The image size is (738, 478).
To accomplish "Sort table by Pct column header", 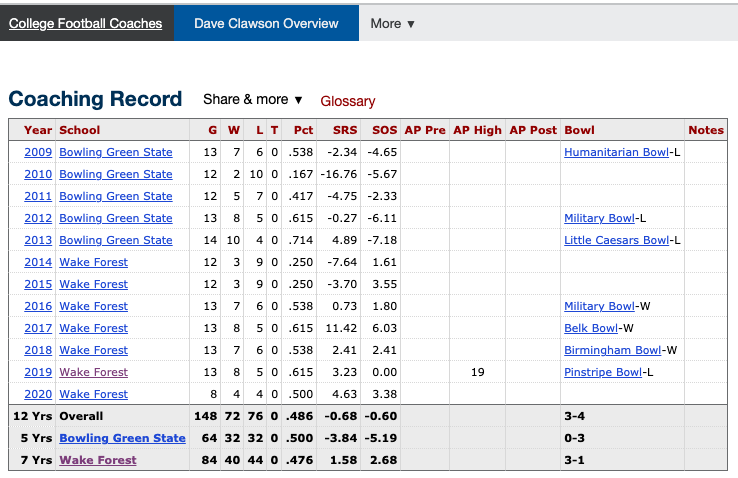I will click(x=303, y=130).
